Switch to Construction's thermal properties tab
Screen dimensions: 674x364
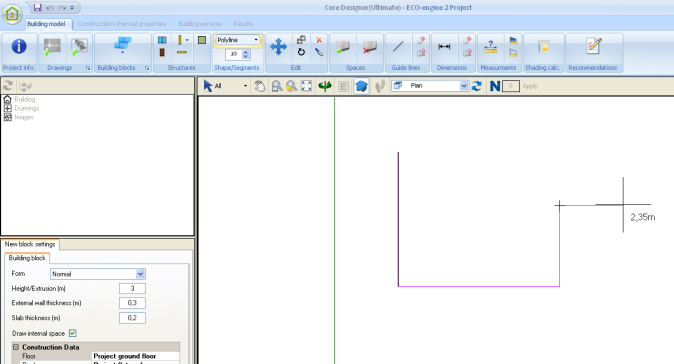(122, 24)
